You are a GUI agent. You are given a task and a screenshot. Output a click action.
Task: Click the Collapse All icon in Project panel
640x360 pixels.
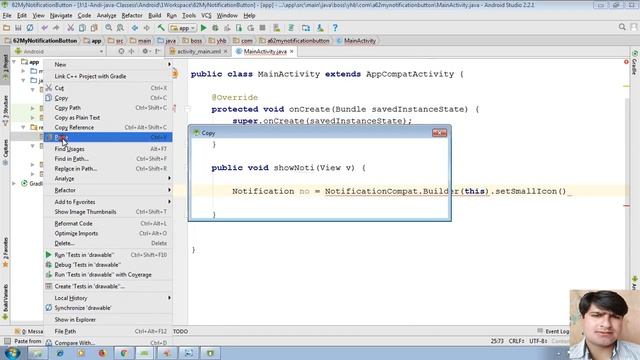click(131, 51)
